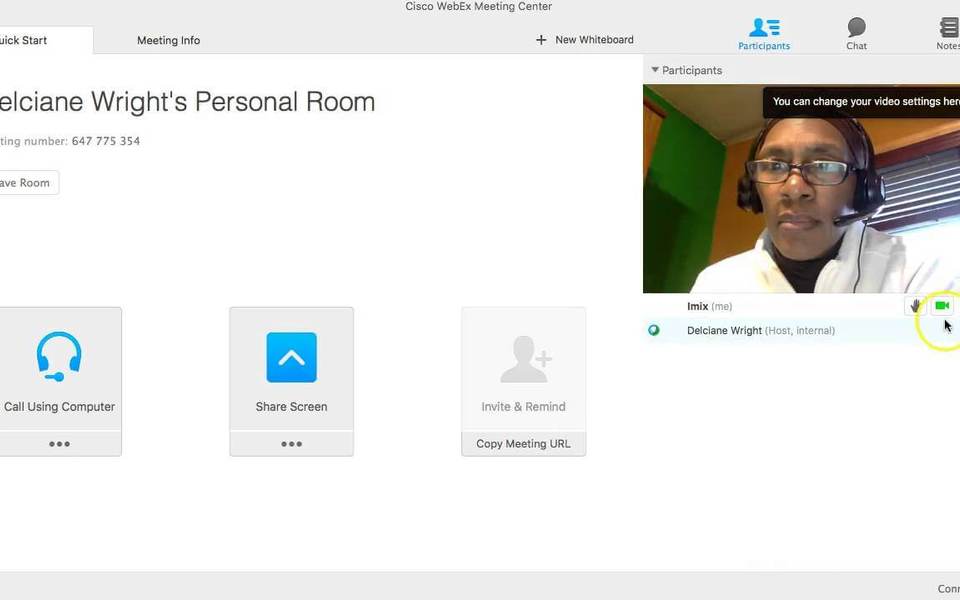Click the plus icon for New Whiteboard
This screenshot has height=600, width=960.
click(541, 40)
